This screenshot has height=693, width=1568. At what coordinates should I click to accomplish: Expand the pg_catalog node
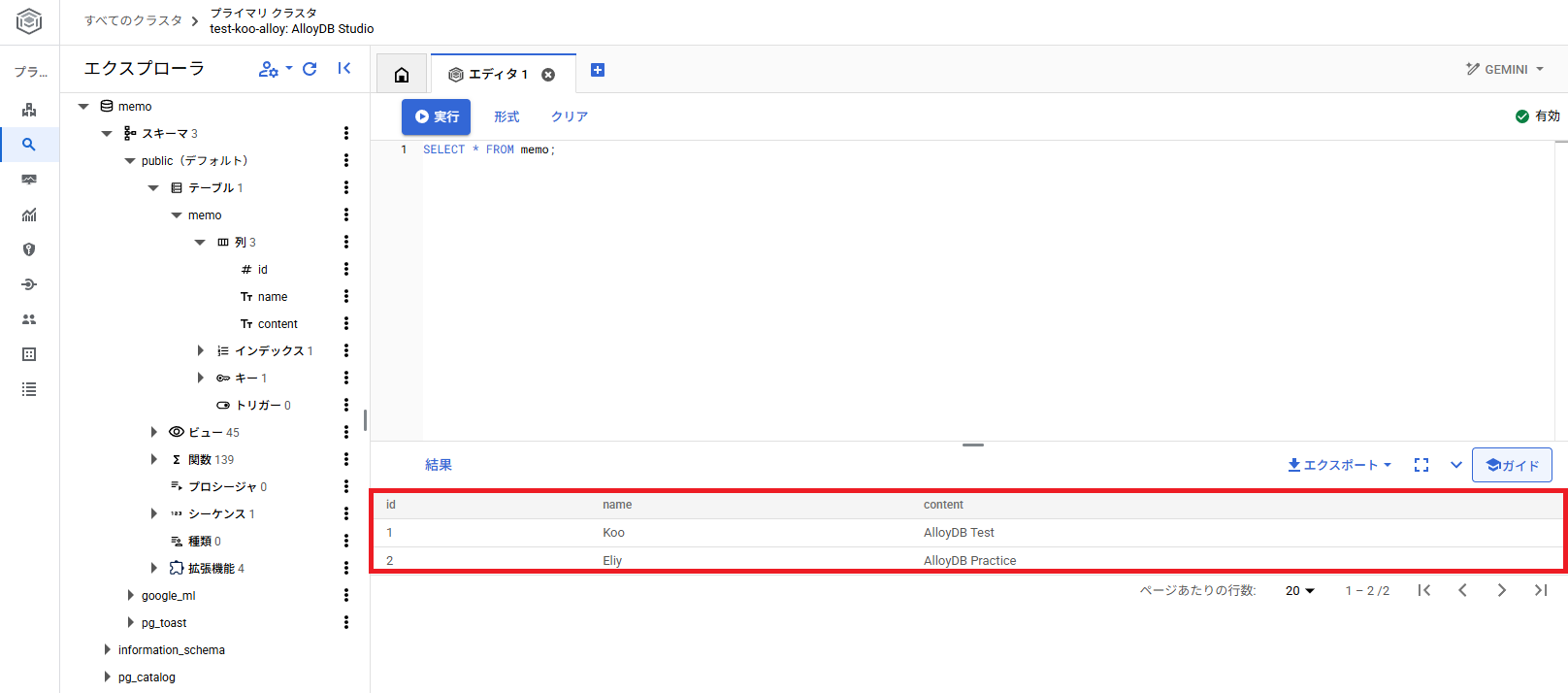tap(107, 676)
